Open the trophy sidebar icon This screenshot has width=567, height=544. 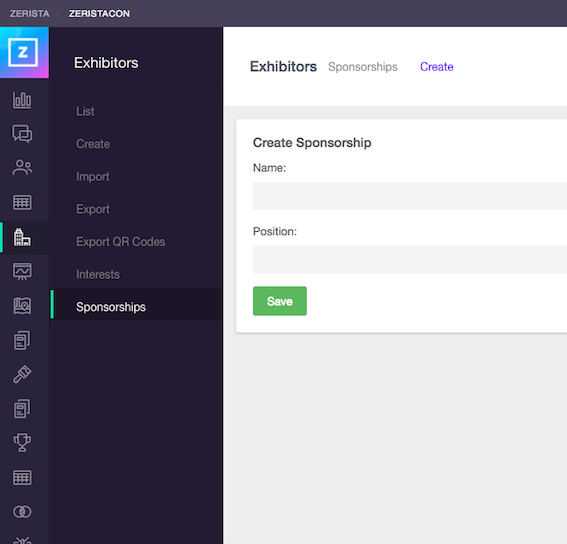pyautogui.click(x=22, y=442)
